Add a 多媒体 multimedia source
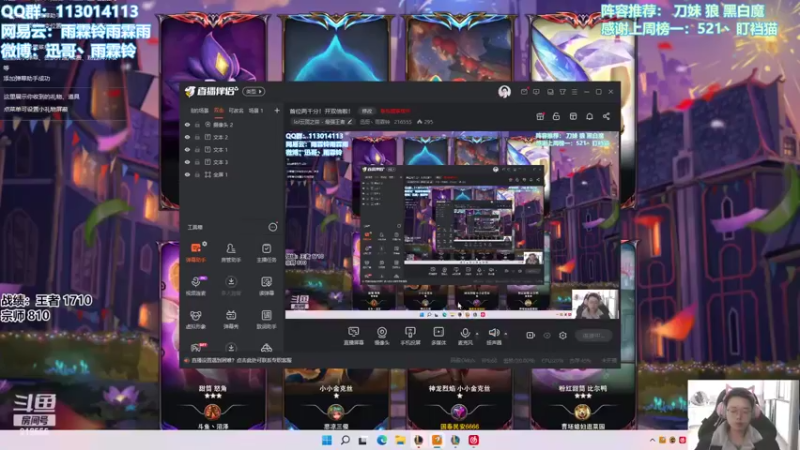Image resolution: width=800 pixels, height=450 pixels. (438, 336)
